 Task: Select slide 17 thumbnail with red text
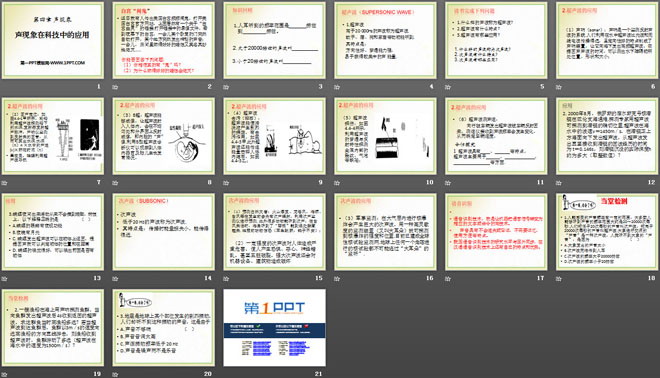[x=496, y=232]
